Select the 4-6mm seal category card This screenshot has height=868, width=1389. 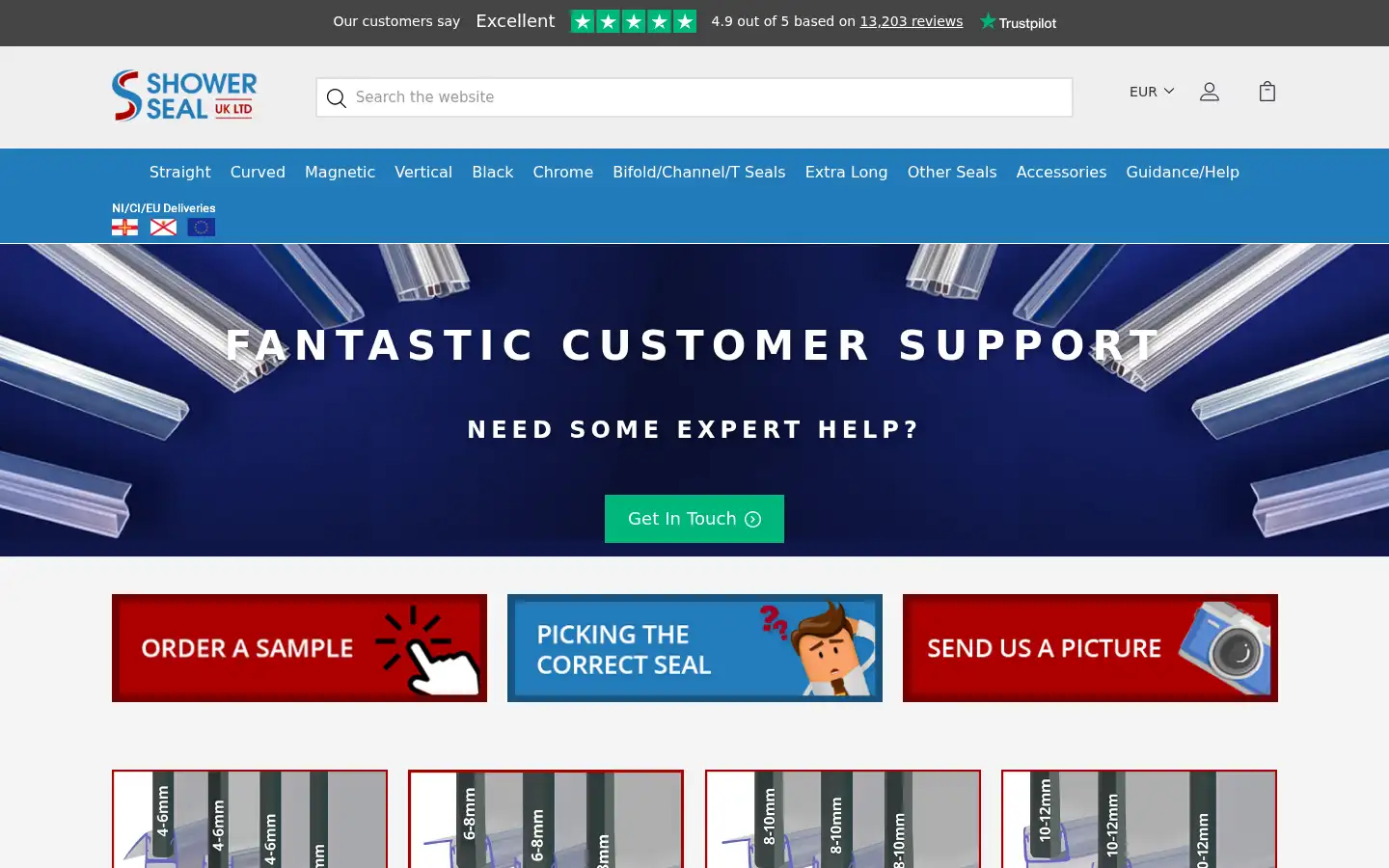pyautogui.click(x=250, y=819)
